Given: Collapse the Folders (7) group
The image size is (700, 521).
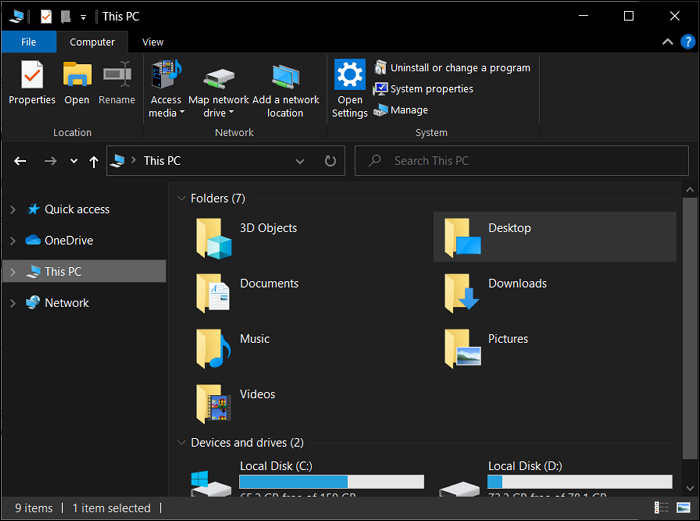Looking at the screenshot, I should [182, 198].
